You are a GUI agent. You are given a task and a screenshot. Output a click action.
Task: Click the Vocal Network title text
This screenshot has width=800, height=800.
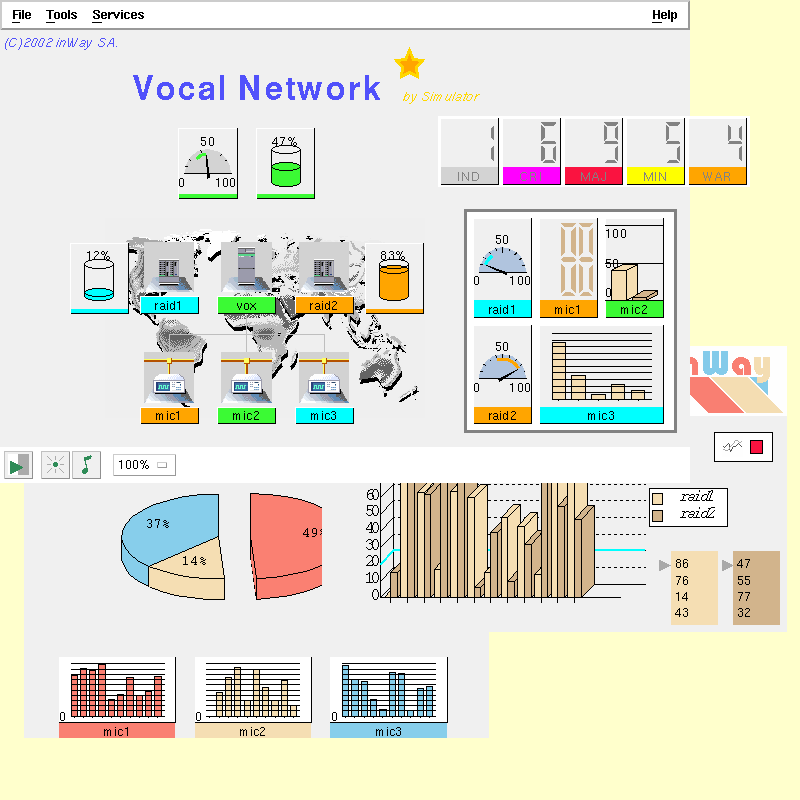tap(257, 88)
